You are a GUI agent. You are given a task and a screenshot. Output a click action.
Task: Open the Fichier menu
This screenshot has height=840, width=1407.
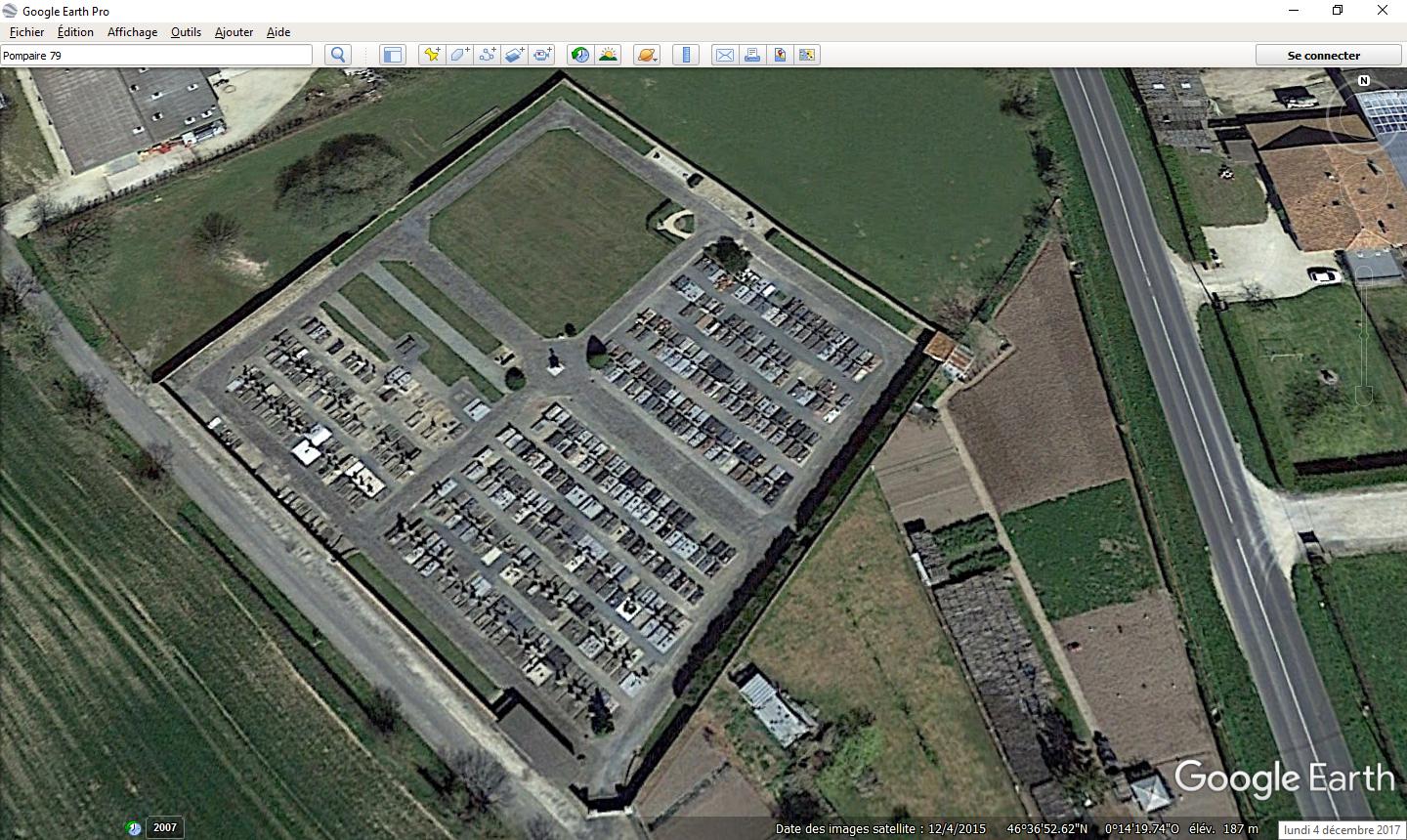pyautogui.click(x=27, y=32)
